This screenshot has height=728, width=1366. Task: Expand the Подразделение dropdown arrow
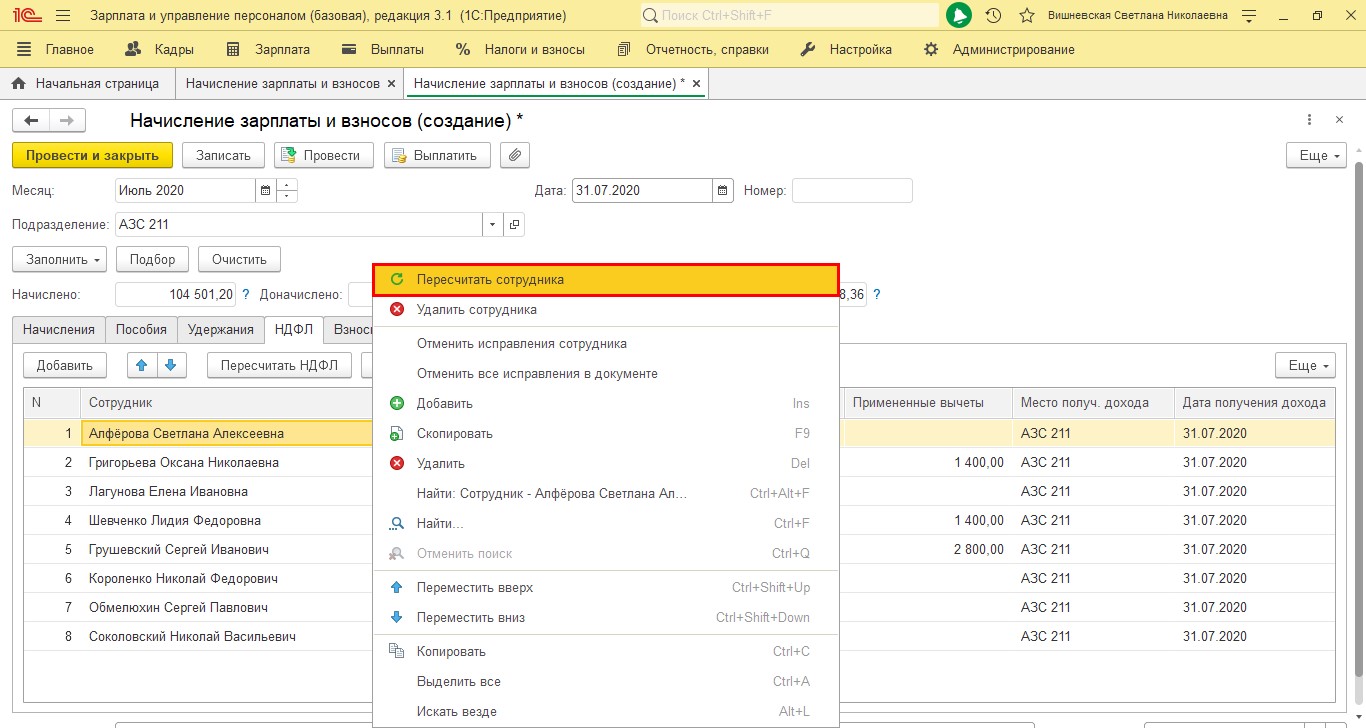coord(492,225)
